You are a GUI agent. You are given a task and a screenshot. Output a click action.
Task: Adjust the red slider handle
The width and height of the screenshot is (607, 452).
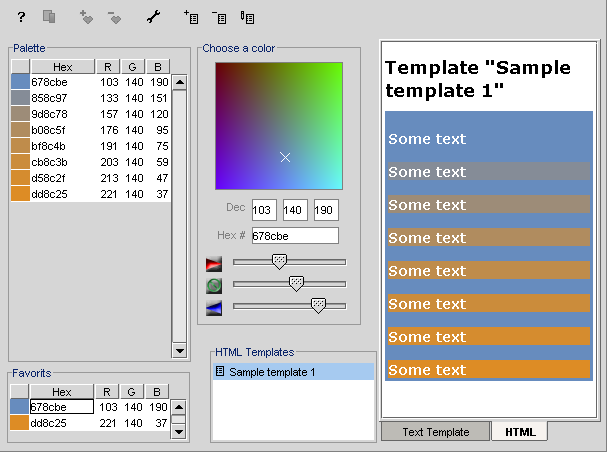[x=279, y=262]
